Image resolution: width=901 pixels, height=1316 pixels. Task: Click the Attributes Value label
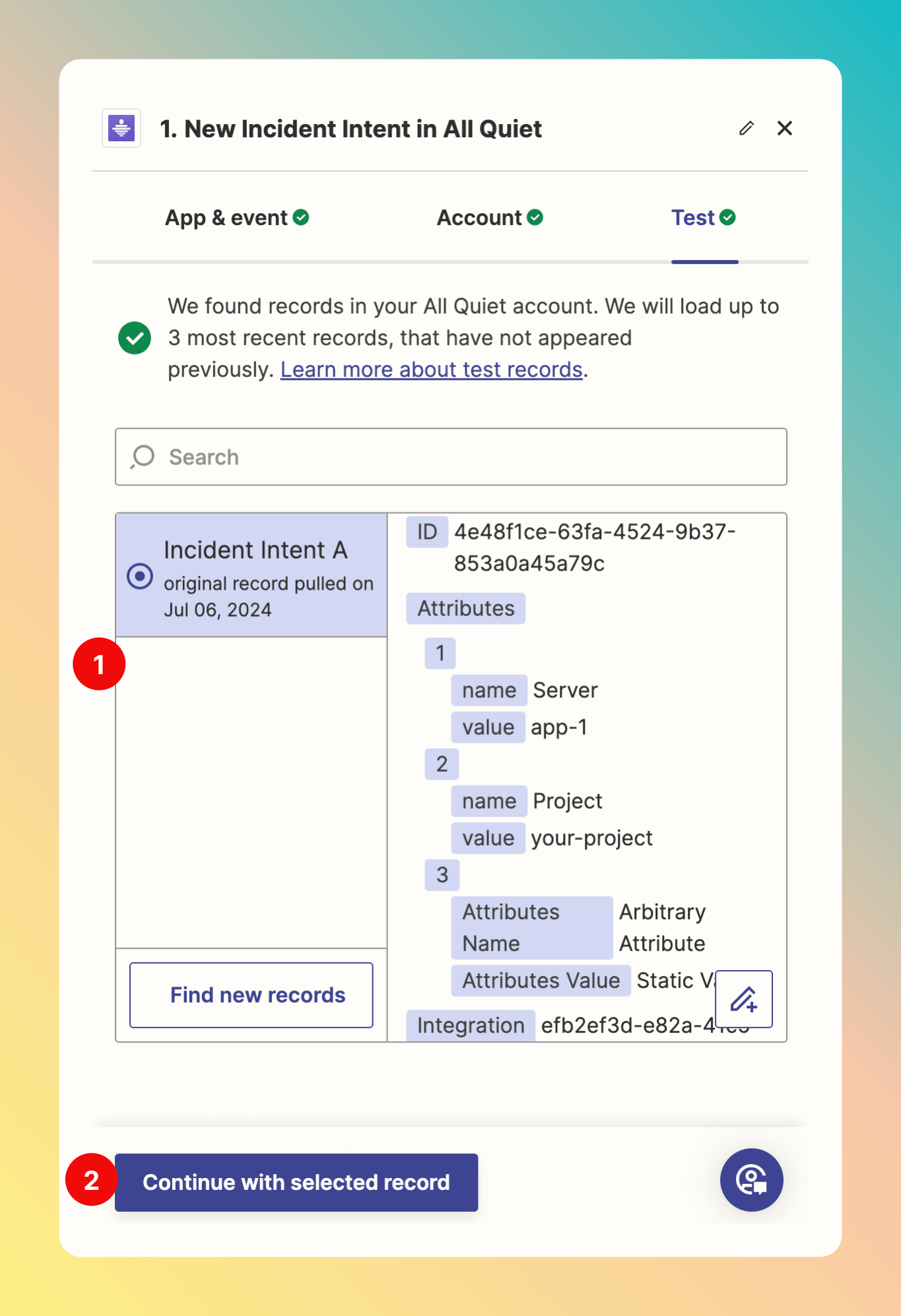click(x=541, y=981)
